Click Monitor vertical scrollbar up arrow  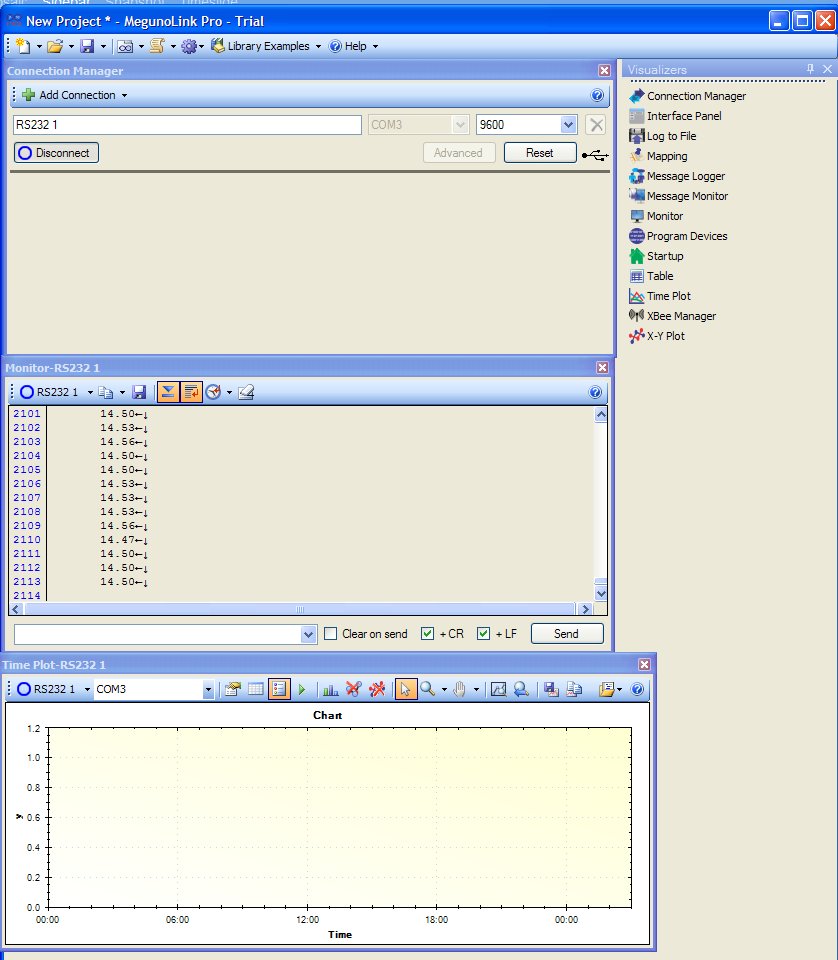(601, 415)
